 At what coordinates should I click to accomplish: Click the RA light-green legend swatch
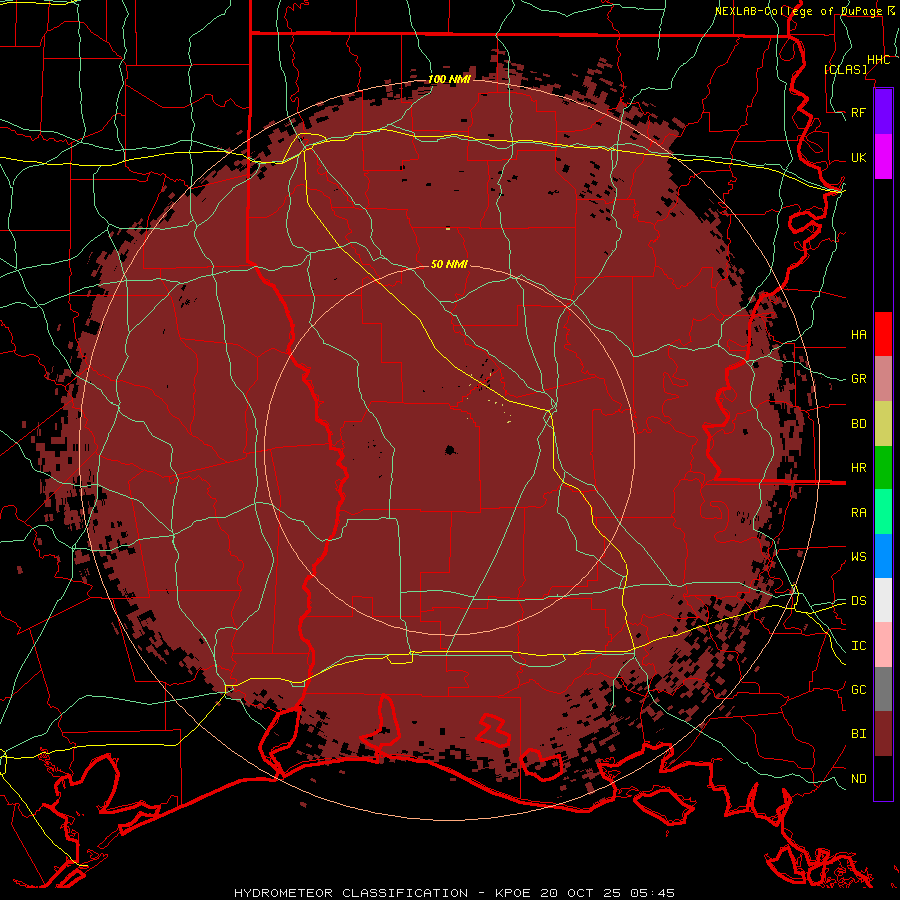point(883,512)
